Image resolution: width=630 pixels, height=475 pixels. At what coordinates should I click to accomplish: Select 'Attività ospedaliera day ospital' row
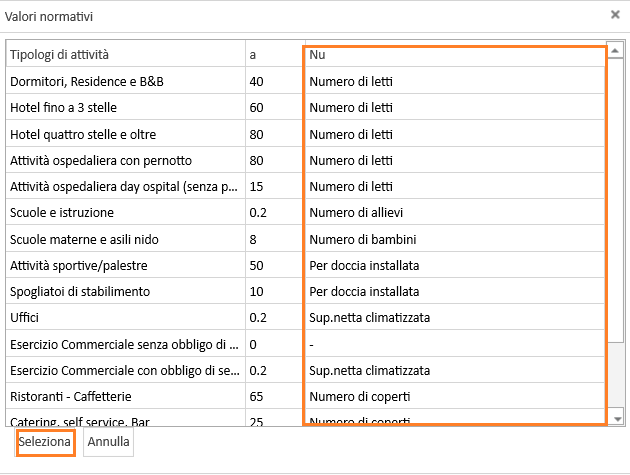pos(305,186)
